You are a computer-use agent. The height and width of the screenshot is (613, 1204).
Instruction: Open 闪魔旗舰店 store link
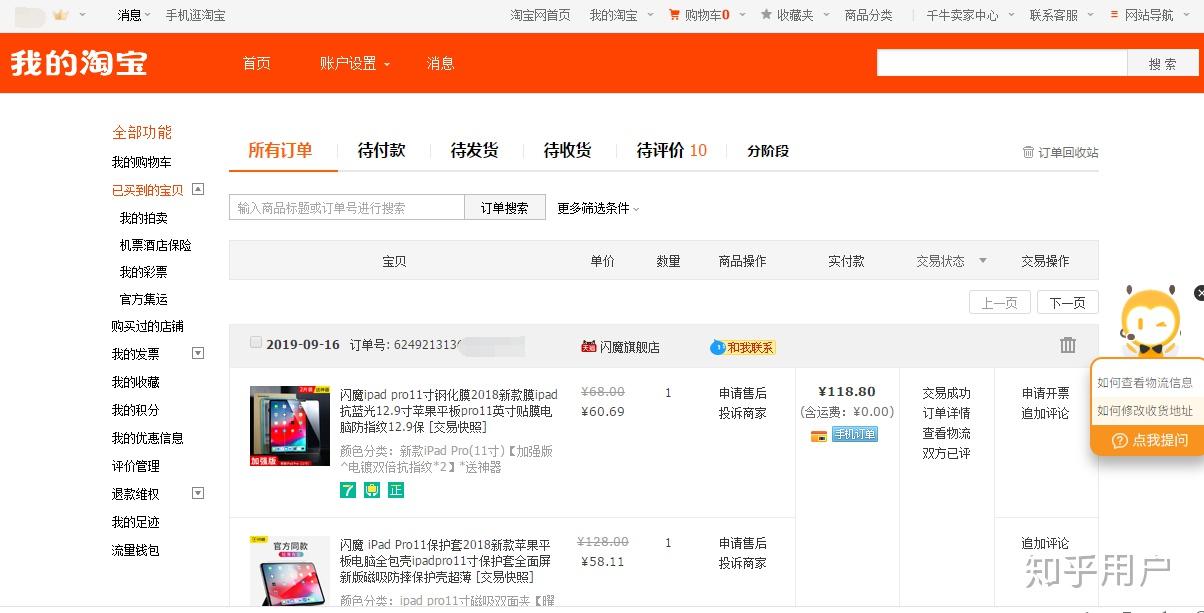(629, 347)
